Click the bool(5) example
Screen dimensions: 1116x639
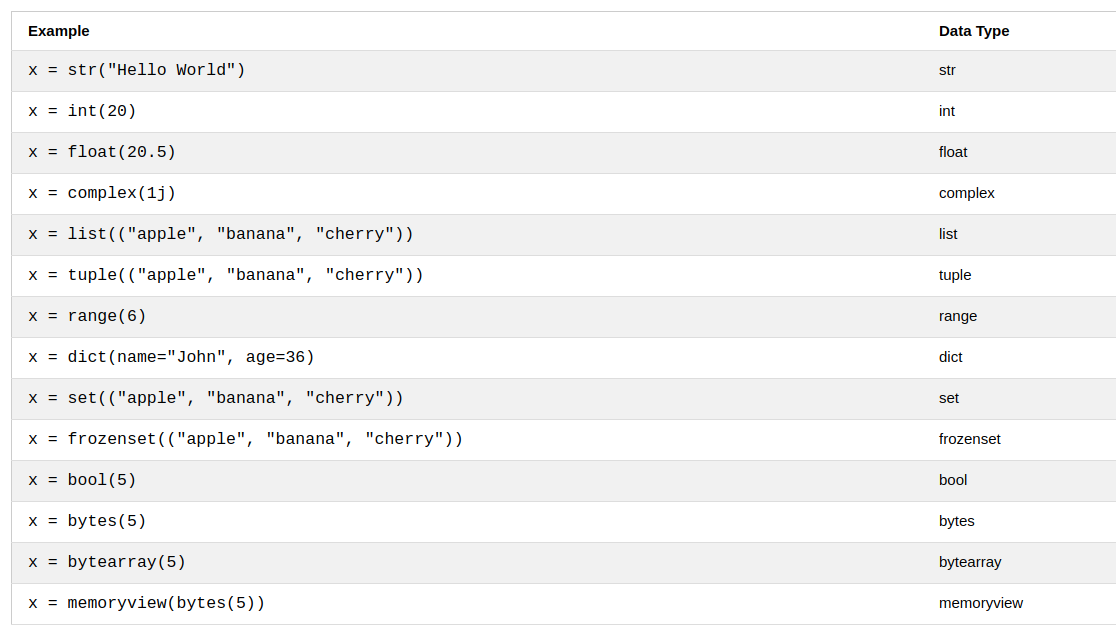(x=82, y=480)
